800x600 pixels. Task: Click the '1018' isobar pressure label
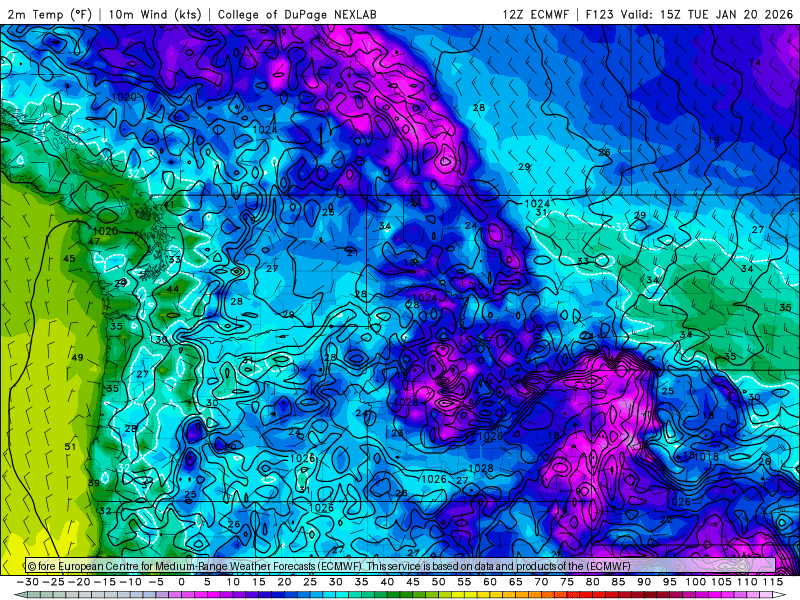coord(707,456)
